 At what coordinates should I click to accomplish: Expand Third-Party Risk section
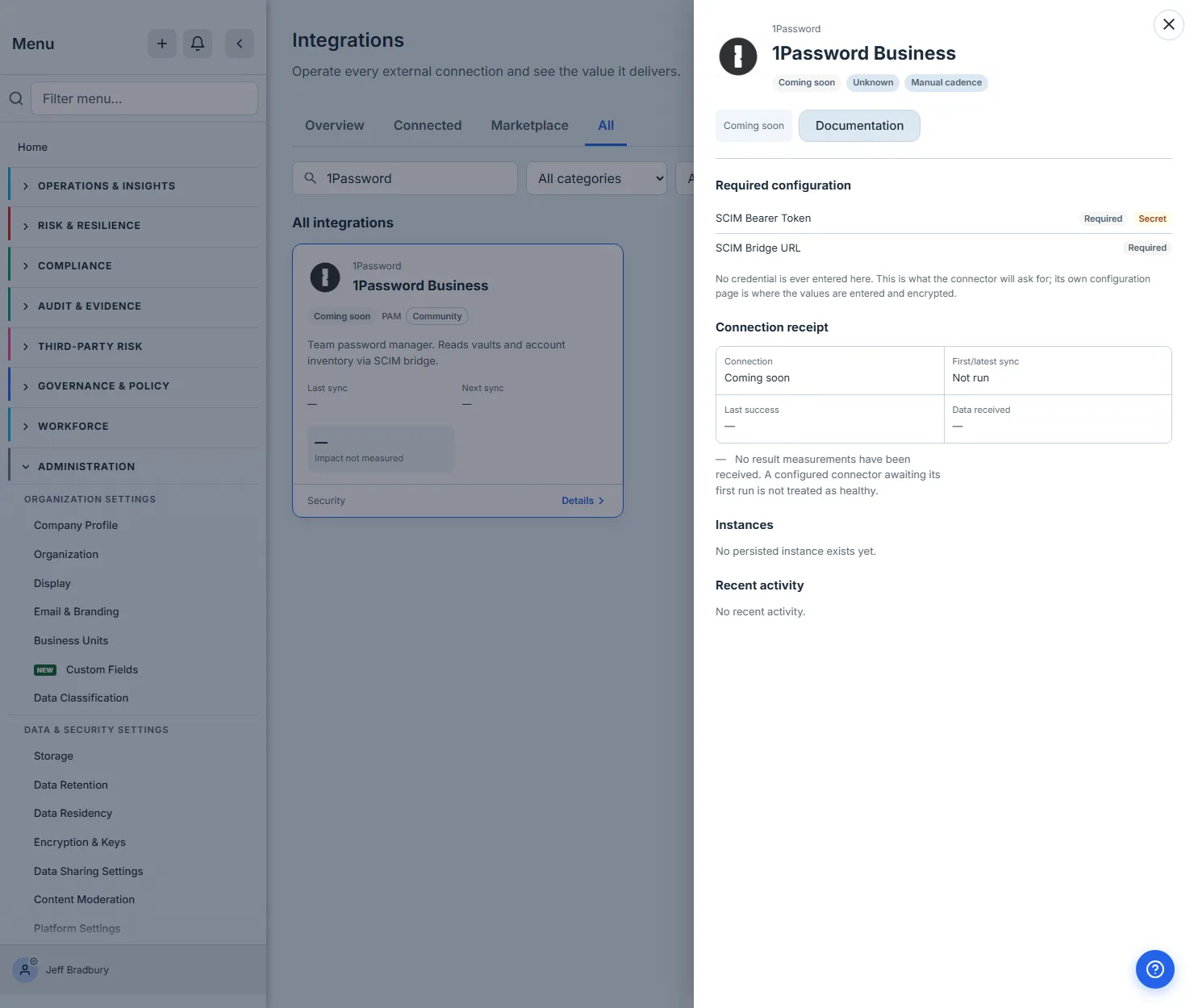134,347
